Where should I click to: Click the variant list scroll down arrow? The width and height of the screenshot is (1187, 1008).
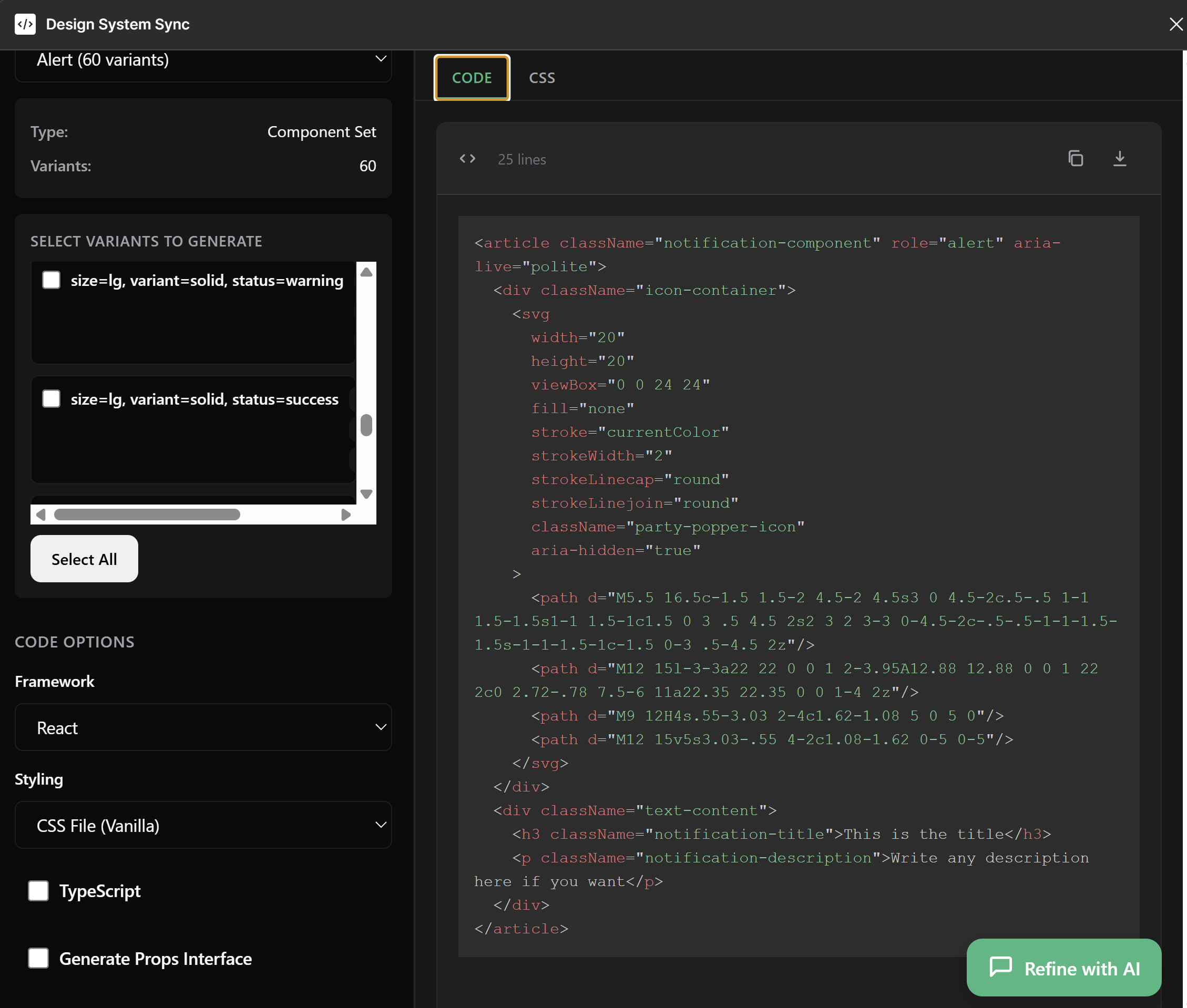coord(366,492)
